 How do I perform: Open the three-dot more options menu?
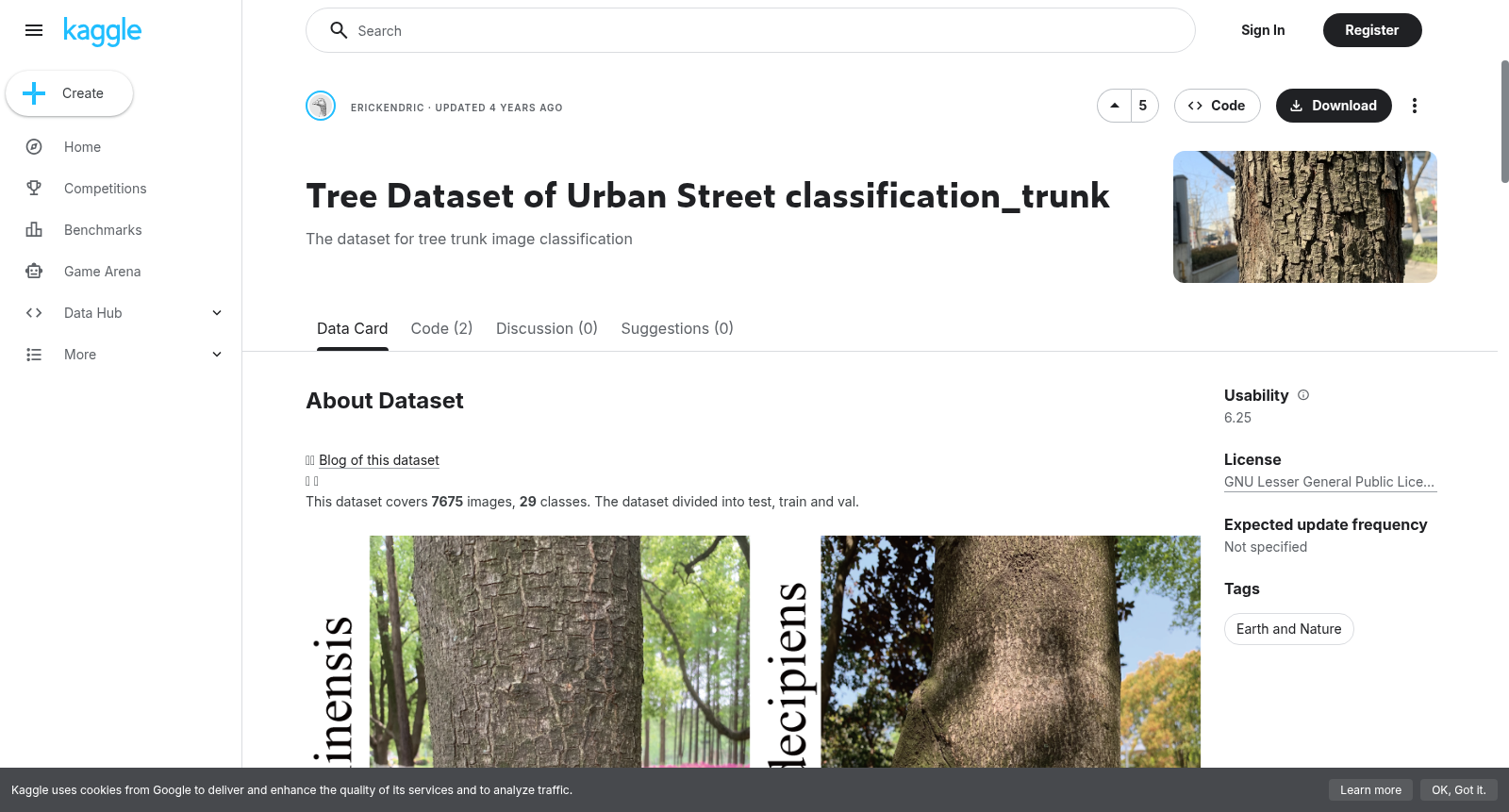[x=1414, y=106]
